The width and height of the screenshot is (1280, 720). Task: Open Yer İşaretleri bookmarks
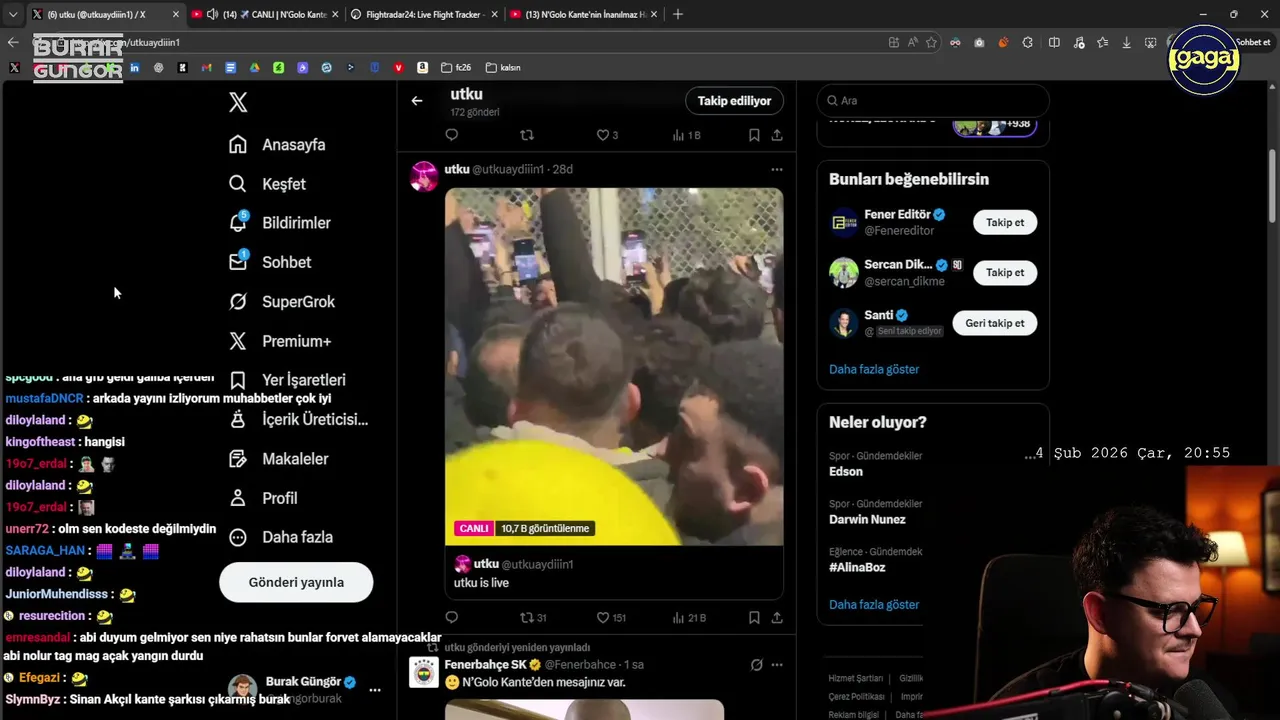pos(287,380)
